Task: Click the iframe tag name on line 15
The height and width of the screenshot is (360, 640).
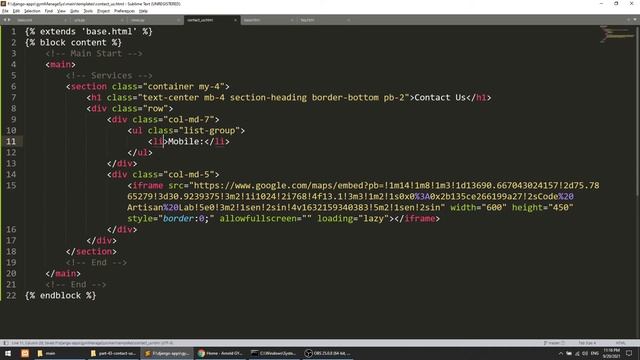Action: (x=148, y=186)
